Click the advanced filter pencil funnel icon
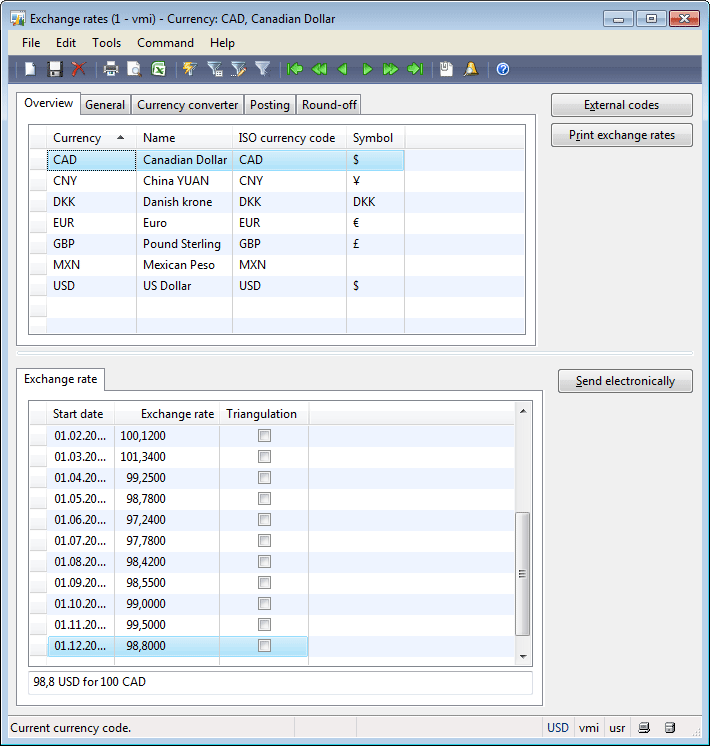 coord(238,69)
